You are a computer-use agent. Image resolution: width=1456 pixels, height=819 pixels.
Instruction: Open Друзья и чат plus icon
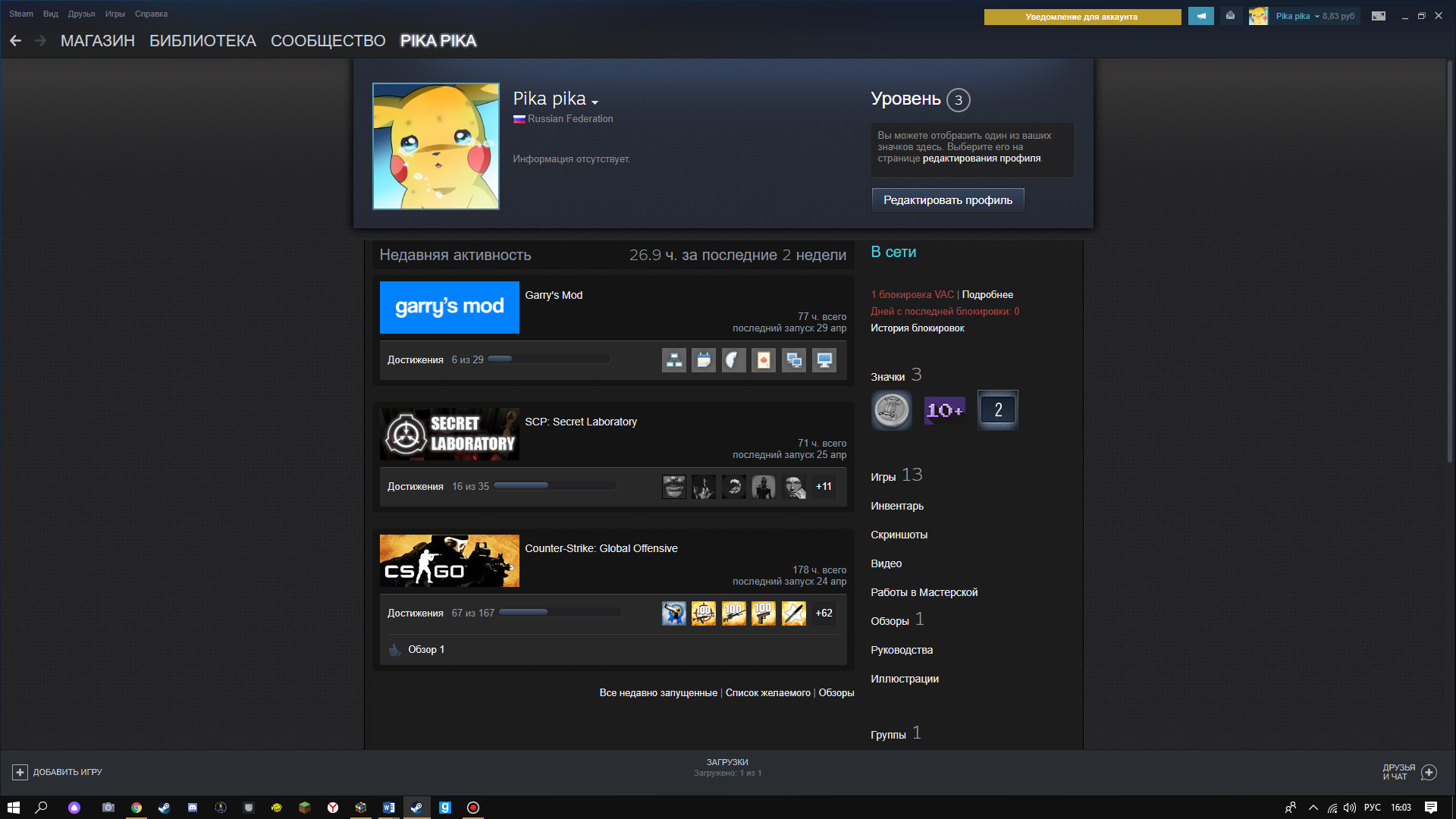tap(1429, 772)
